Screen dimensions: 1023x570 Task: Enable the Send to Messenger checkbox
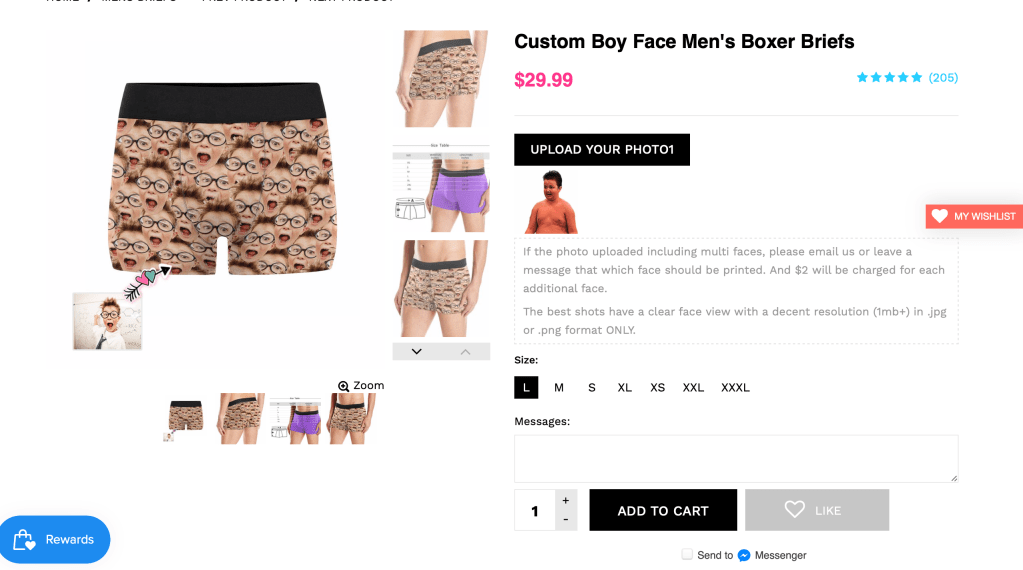click(687, 554)
